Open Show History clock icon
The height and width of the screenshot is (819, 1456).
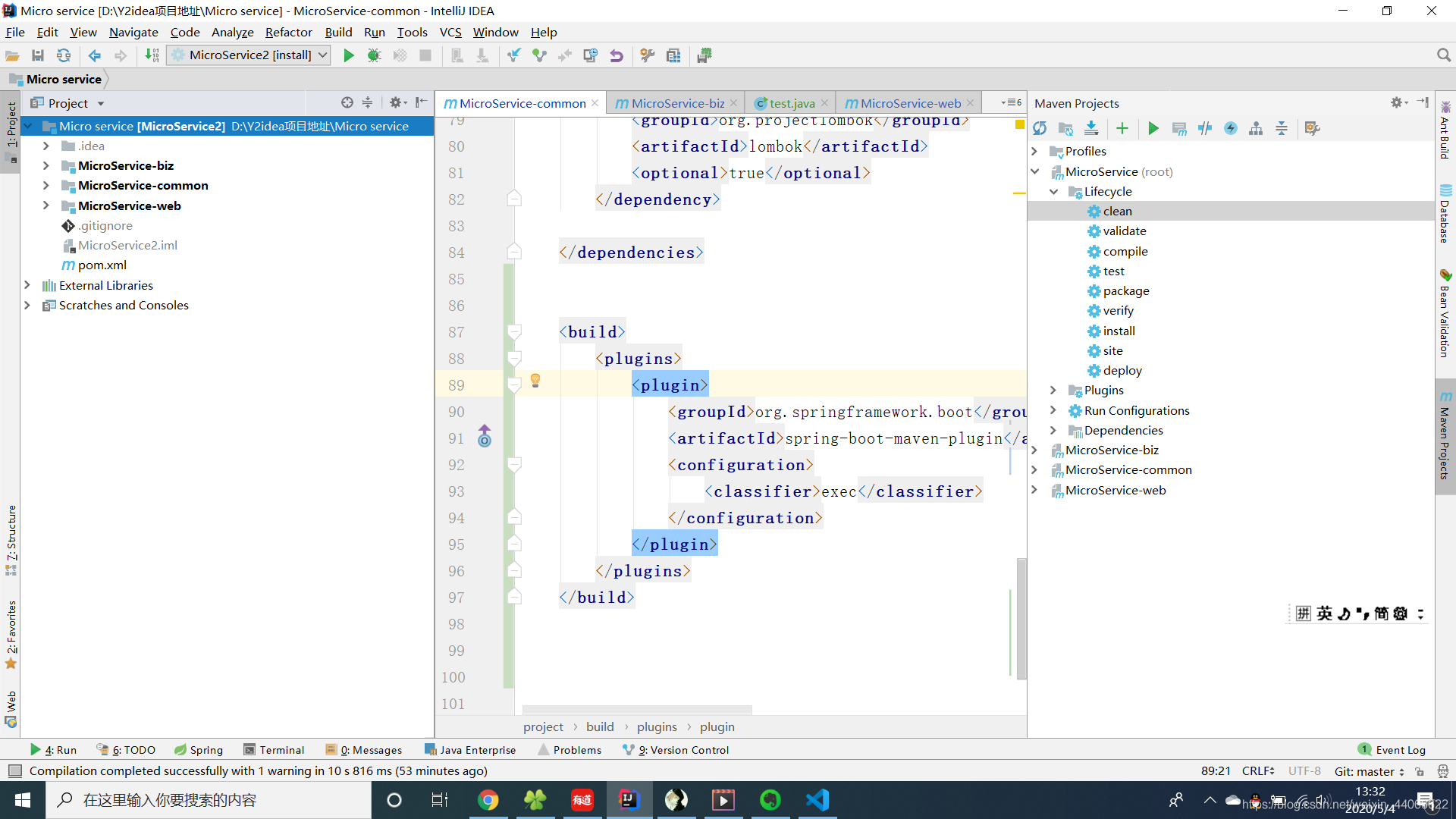(x=591, y=55)
